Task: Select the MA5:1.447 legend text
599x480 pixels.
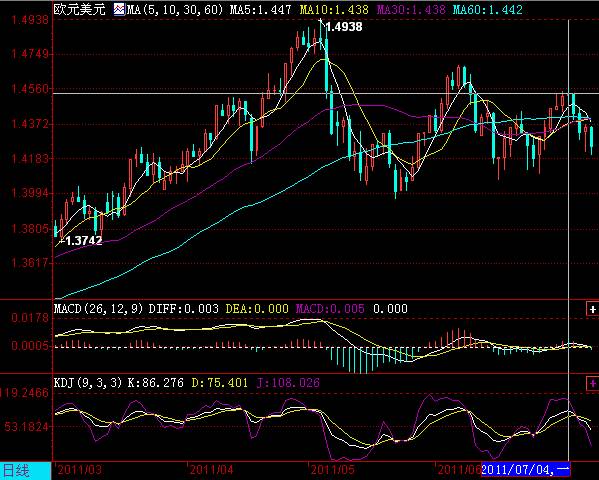Action: click(261, 10)
